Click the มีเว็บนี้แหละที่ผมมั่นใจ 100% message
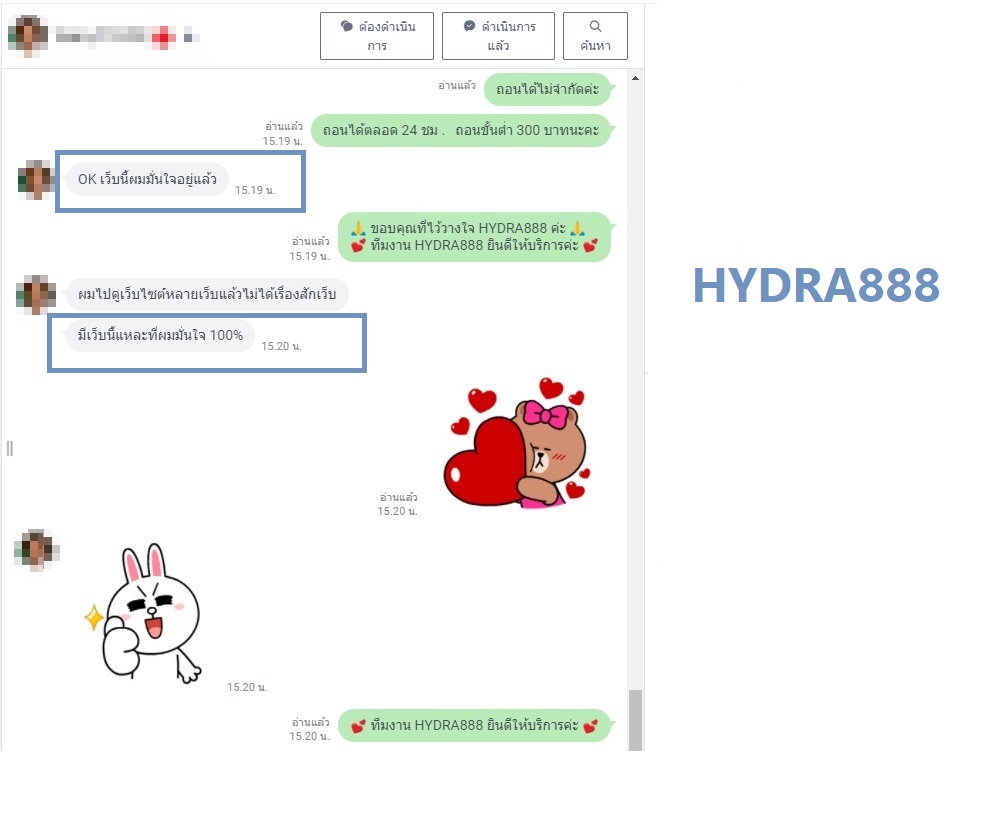Viewport: 991px width, 820px height. 160,335
